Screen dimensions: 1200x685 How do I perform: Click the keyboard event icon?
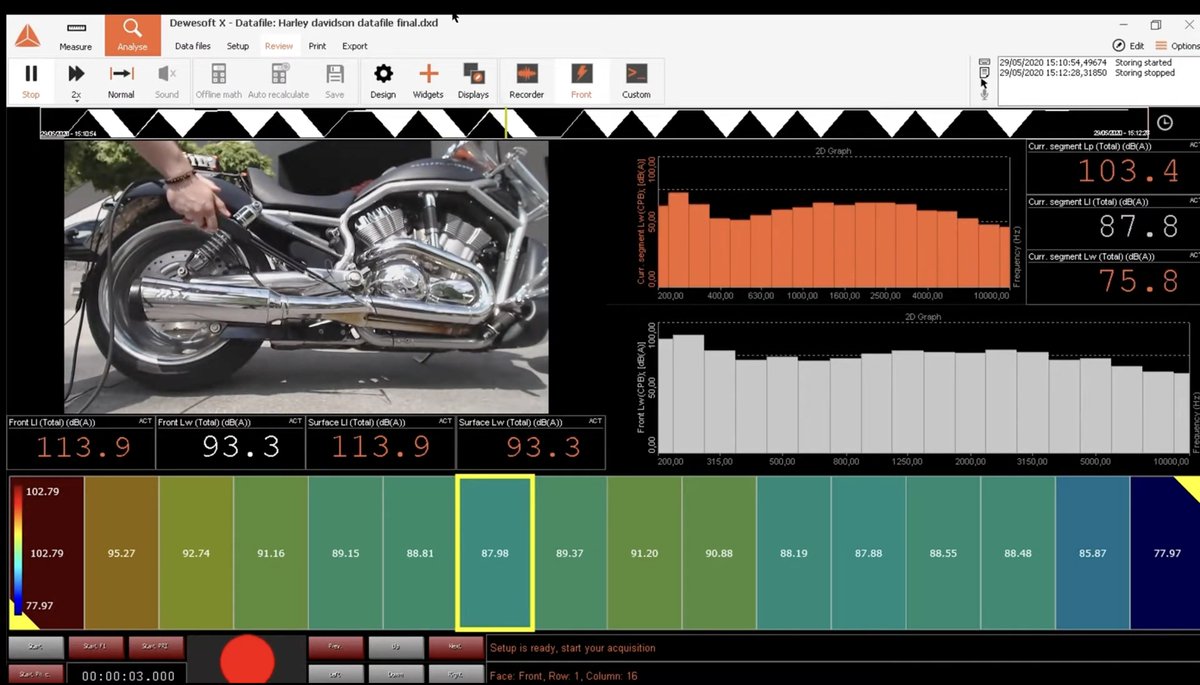coord(984,61)
